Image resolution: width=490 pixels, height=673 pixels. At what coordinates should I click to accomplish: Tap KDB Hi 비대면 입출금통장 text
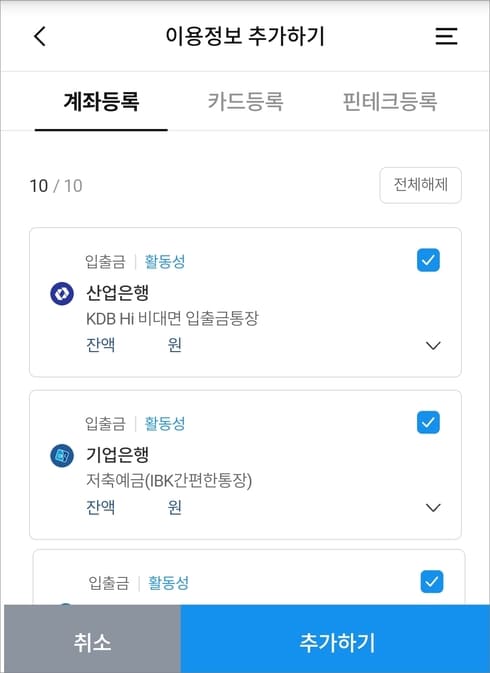pos(172,318)
